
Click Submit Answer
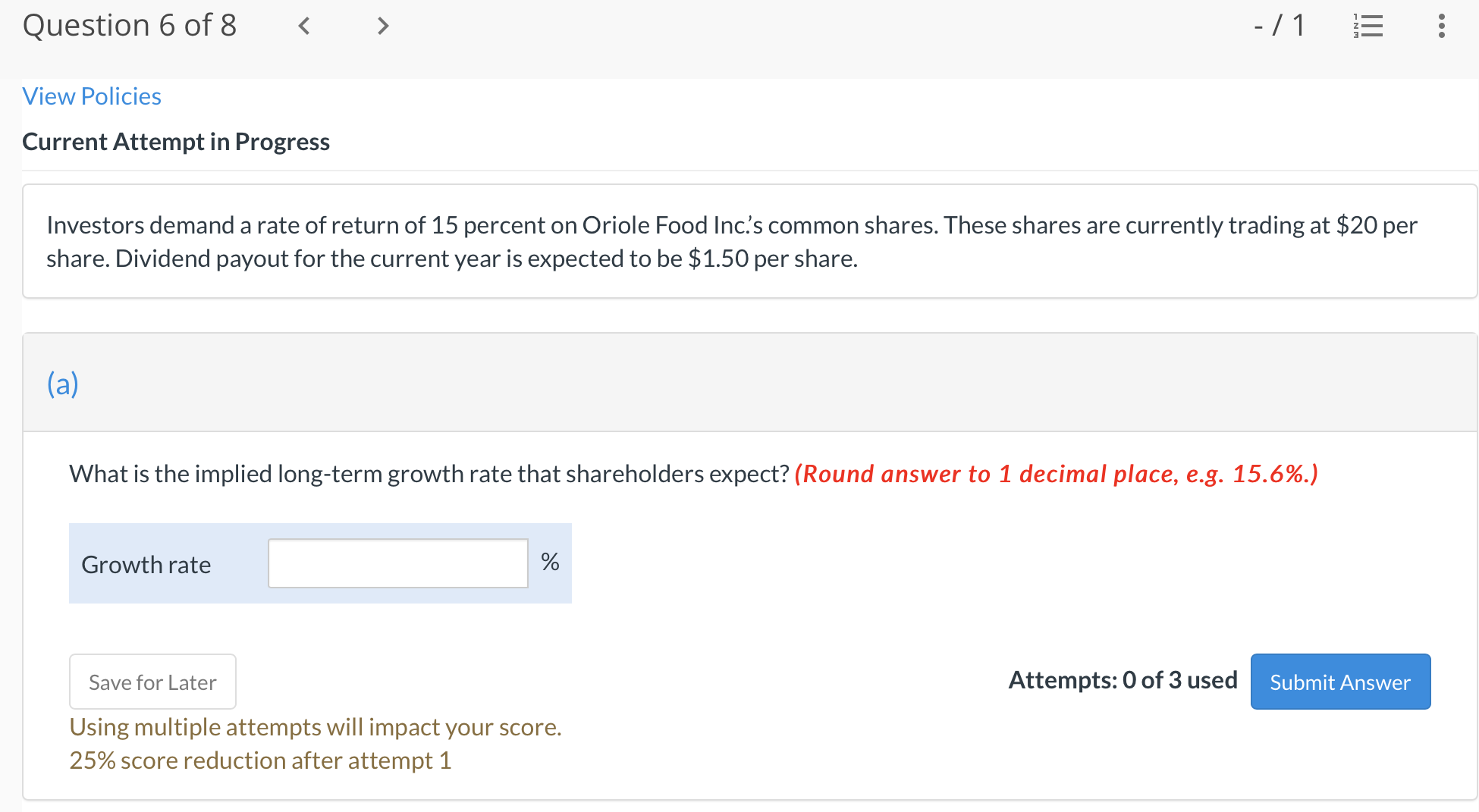point(1339,681)
